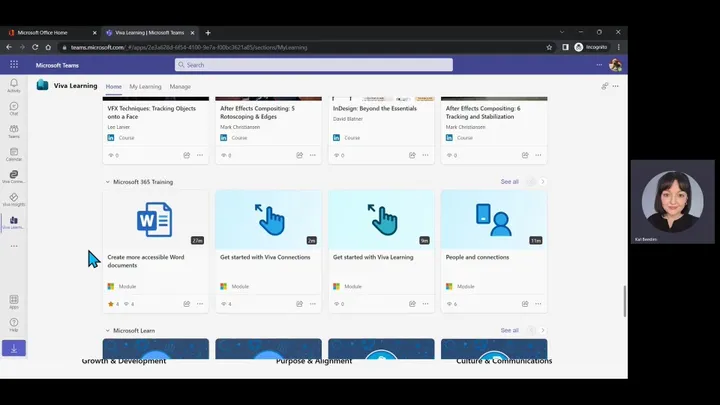Open Word document module thumbnail
This screenshot has height=405, width=720.
tap(156, 220)
